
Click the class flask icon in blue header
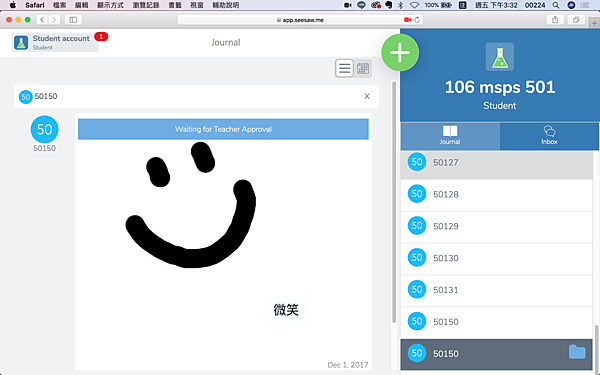click(x=500, y=57)
